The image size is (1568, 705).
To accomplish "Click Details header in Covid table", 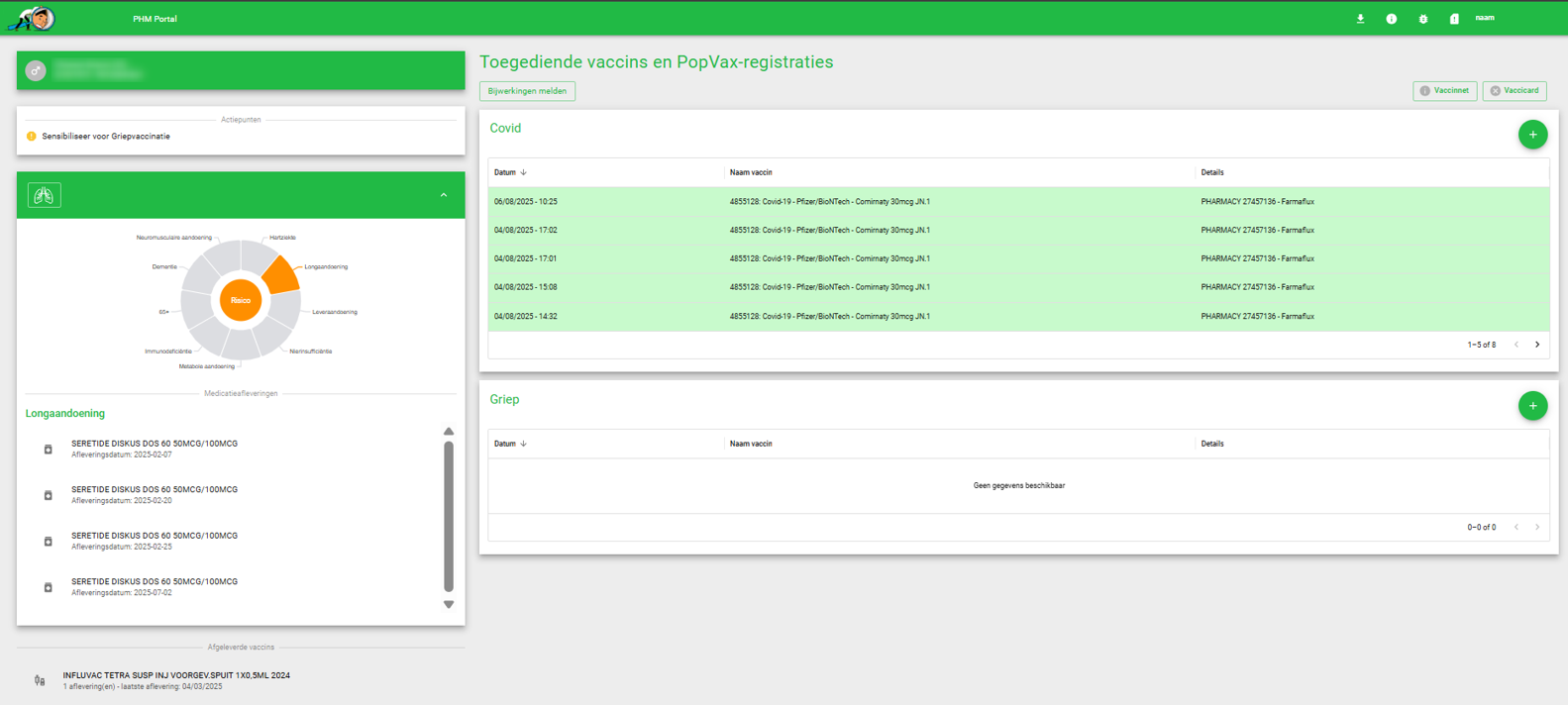I will tap(1212, 172).
